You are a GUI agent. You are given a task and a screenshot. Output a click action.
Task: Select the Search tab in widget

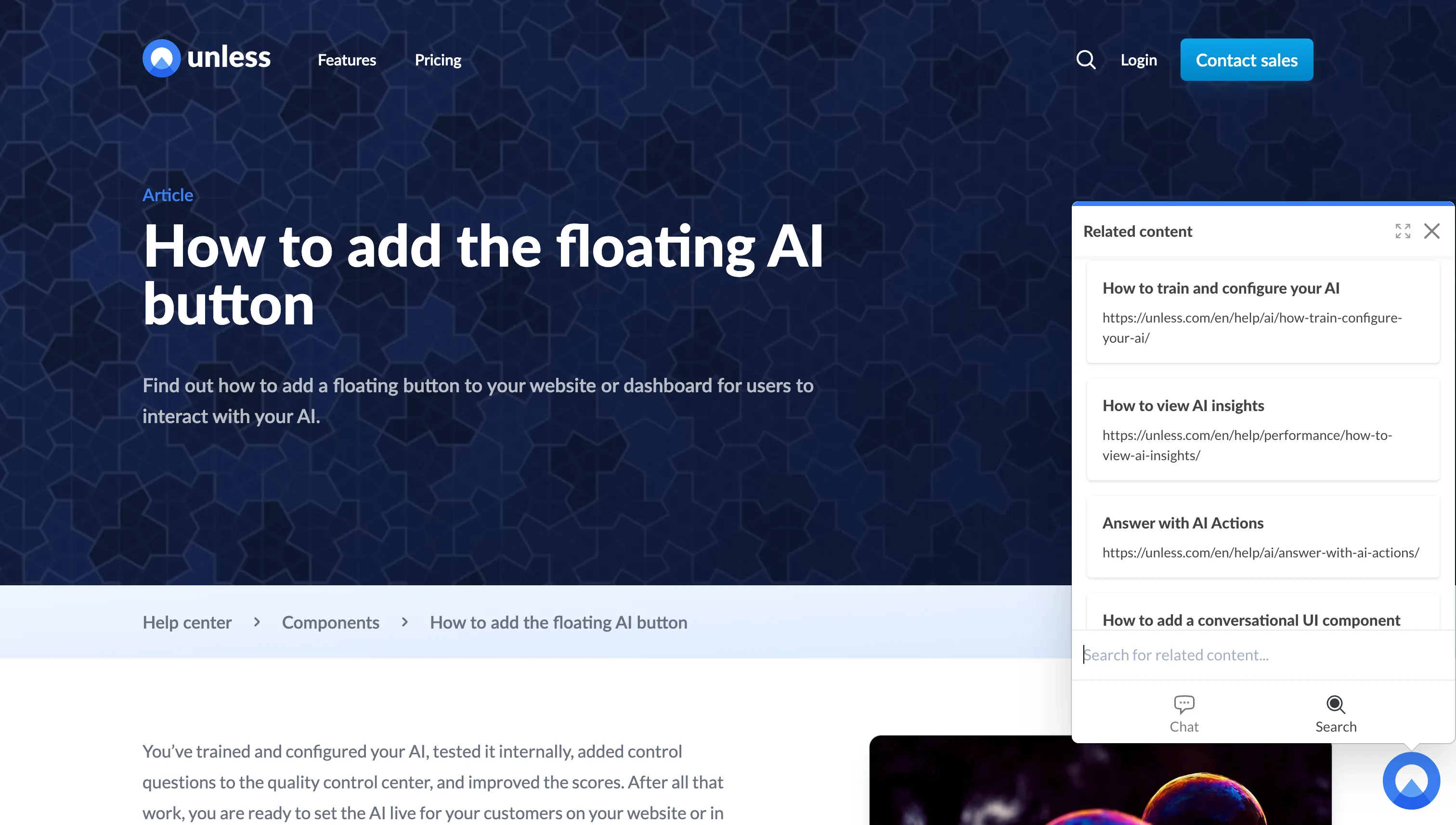(1336, 714)
